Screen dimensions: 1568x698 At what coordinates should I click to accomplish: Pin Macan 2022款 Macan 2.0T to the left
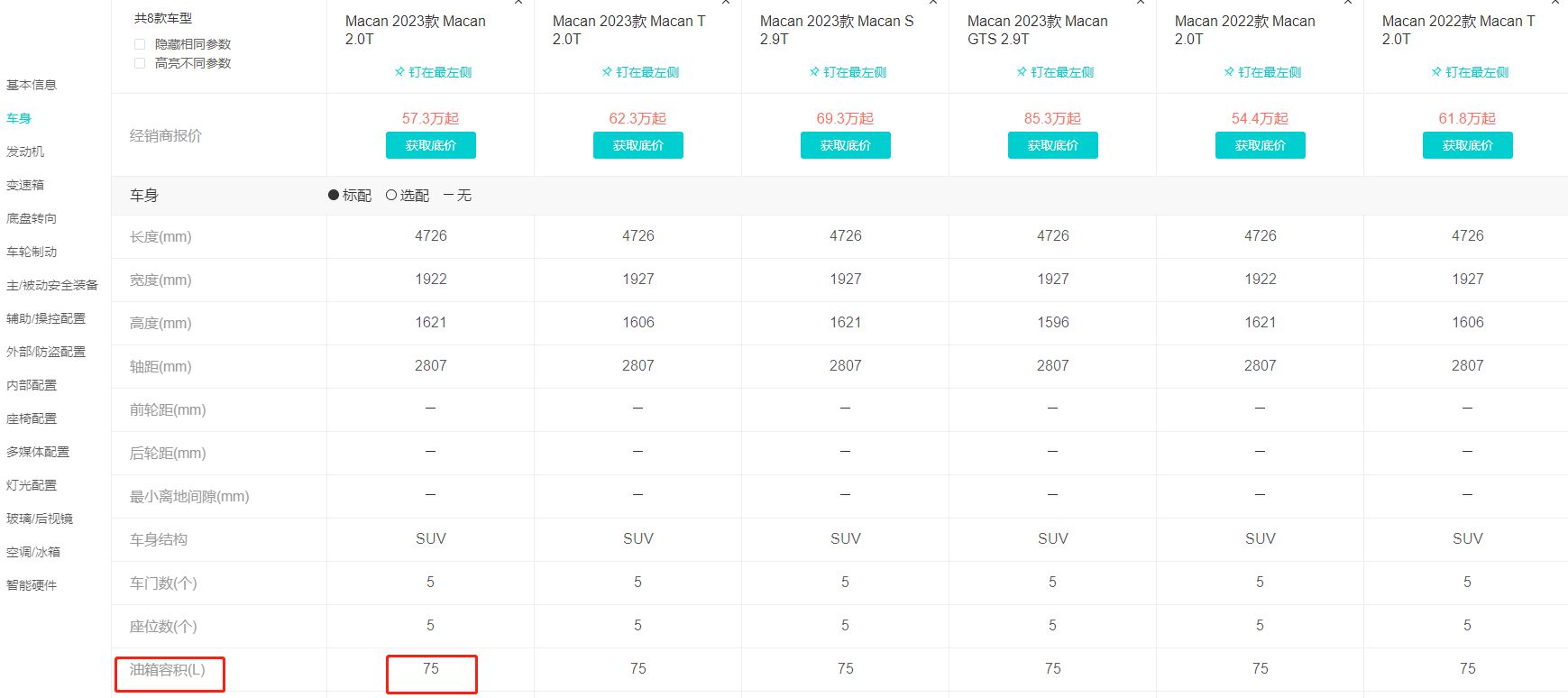(x=1262, y=72)
